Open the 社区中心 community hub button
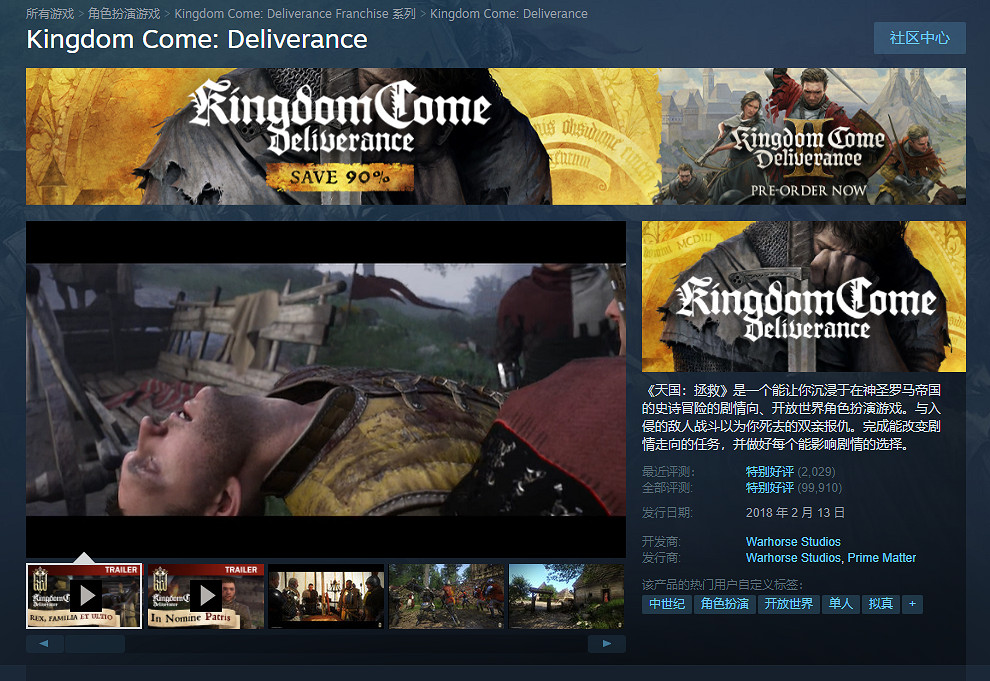990x681 pixels. point(919,38)
